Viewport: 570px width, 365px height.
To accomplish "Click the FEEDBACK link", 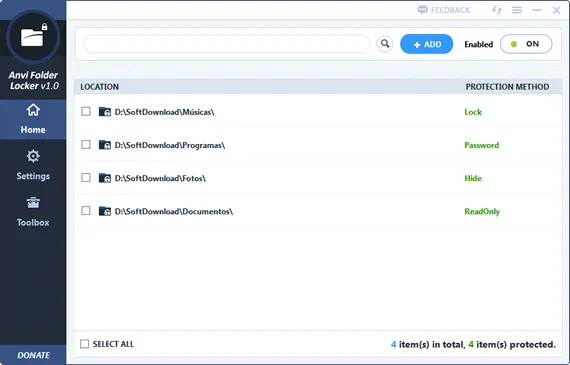I will (x=444, y=10).
